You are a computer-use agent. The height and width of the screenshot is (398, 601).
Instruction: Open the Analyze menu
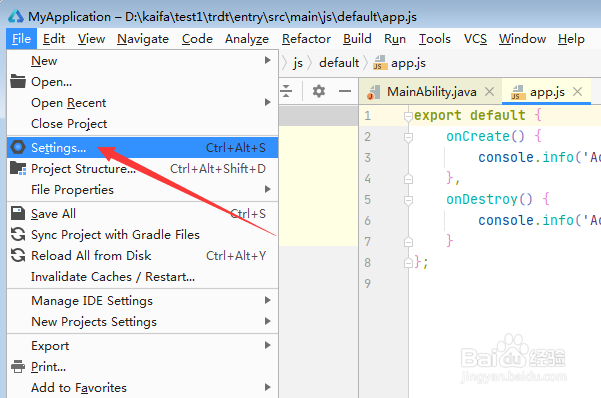(247, 39)
